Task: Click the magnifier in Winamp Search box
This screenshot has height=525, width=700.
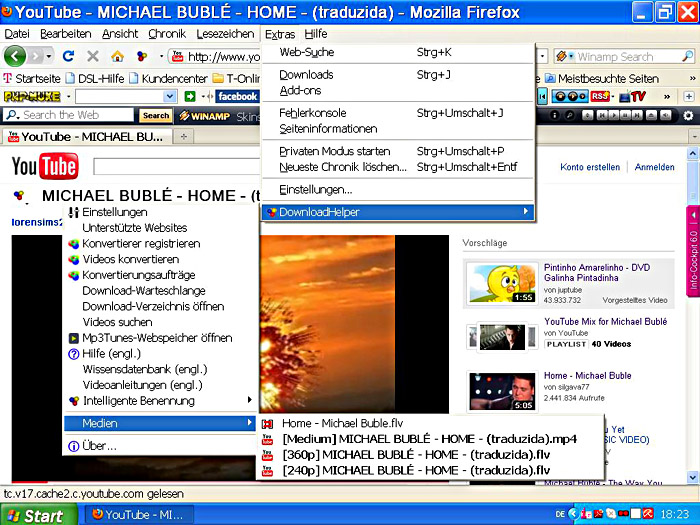Action: 688,56
